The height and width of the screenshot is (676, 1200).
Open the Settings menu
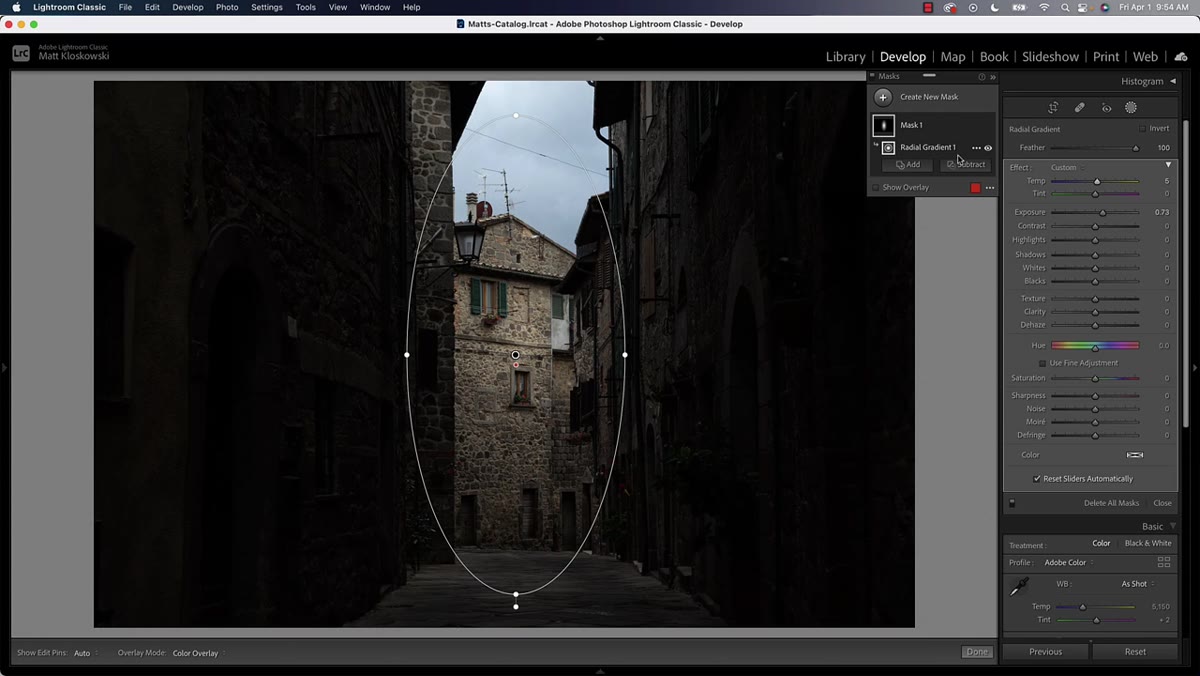tap(266, 7)
